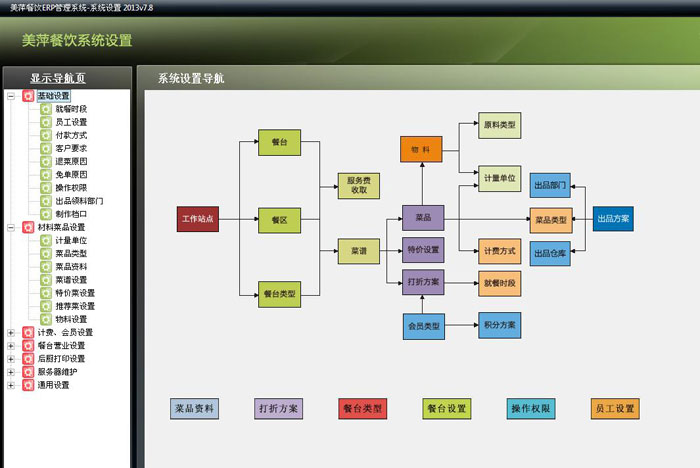Select 制作档口 in the navigation tree
700x468 pixels.
pos(71,214)
